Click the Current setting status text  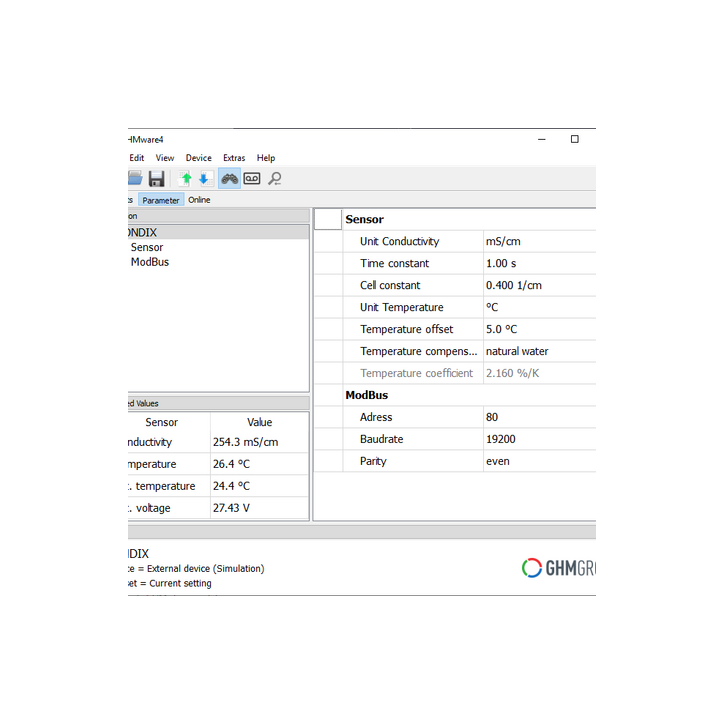180,583
